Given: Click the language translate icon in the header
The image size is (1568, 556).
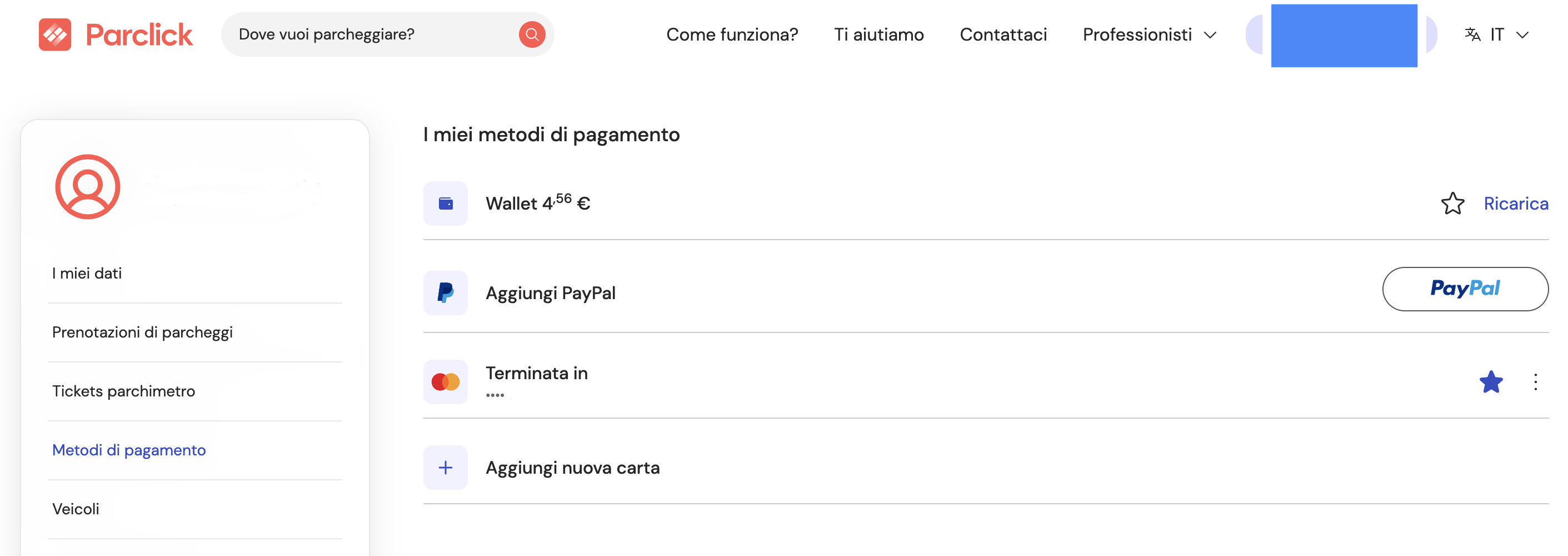Looking at the screenshot, I should [x=1473, y=34].
